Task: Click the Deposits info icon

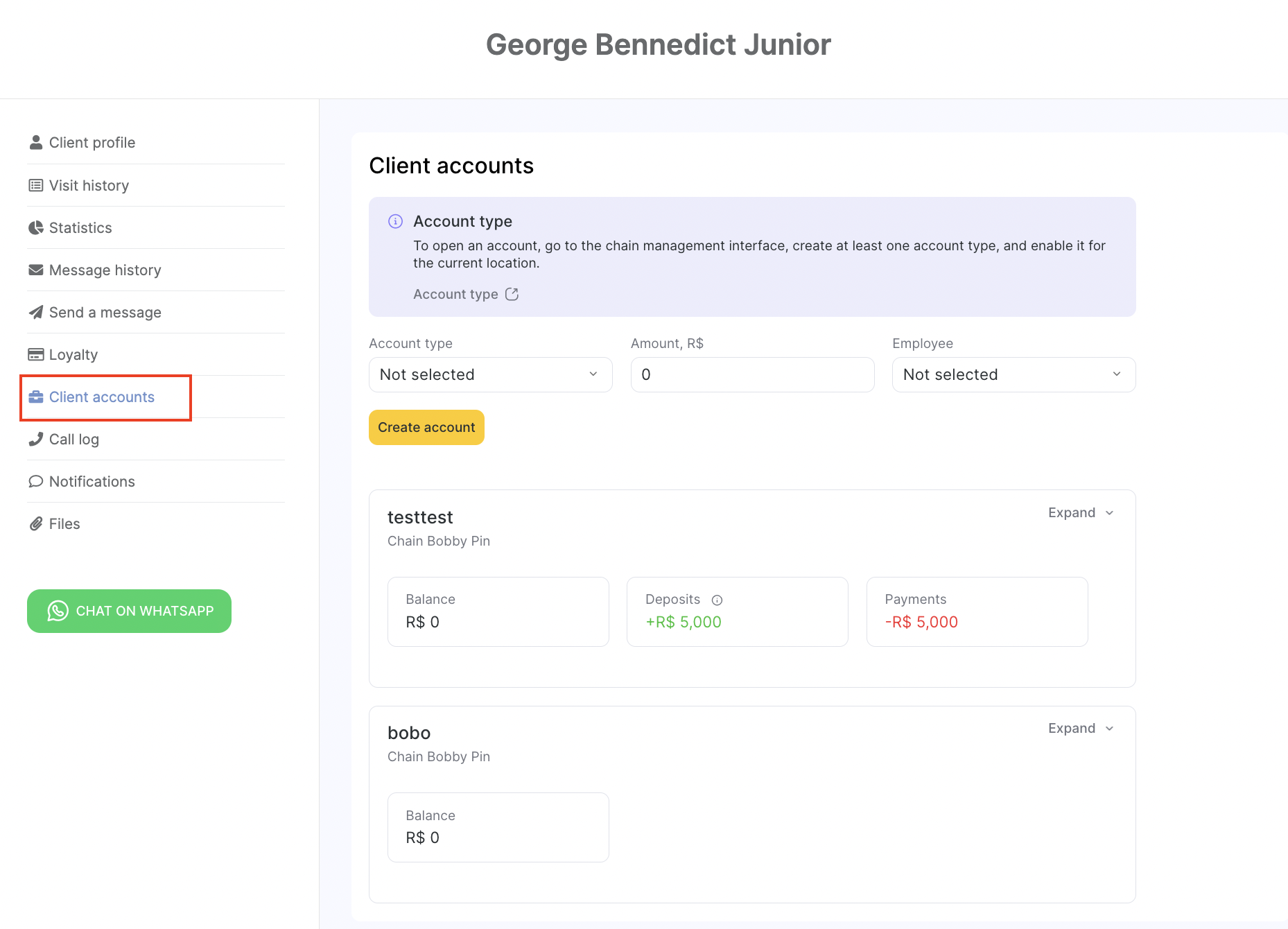Action: pyautogui.click(x=717, y=600)
